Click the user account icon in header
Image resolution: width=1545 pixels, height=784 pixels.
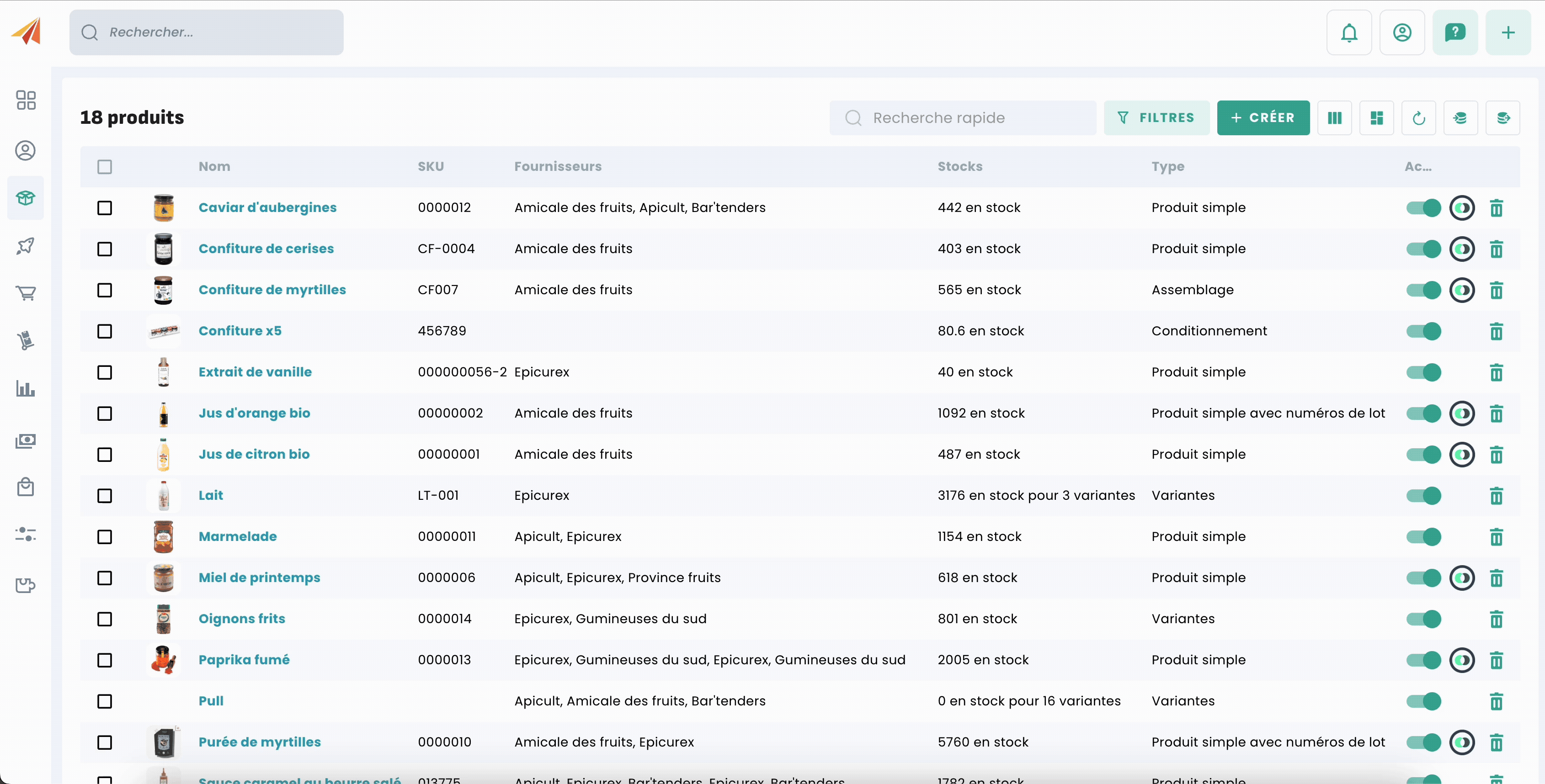(x=1401, y=32)
